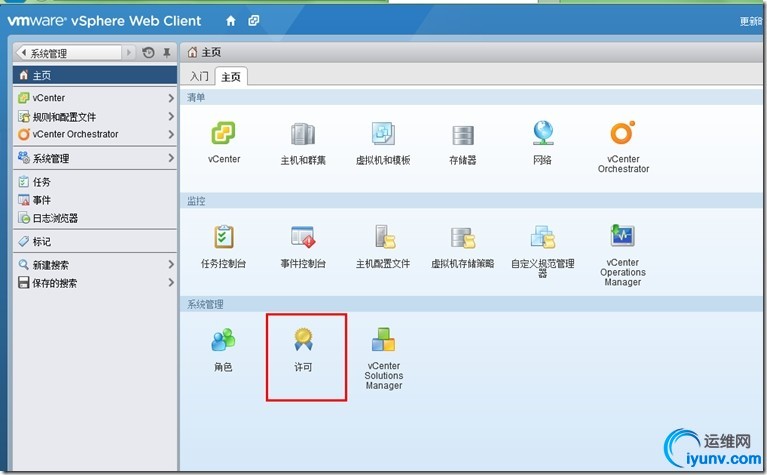The image size is (767, 475).
Task: Open vCenter Solutions Manager icon
Action: pyautogui.click(x=384, y=339)
